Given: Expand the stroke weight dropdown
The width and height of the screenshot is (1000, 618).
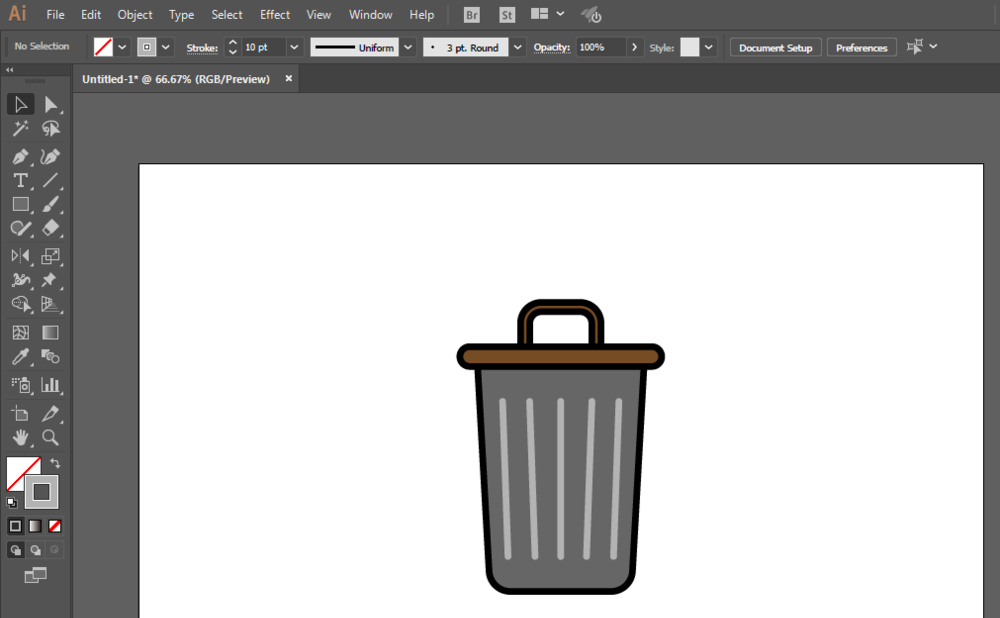Looking at the screenshot, I should (294, 47).
